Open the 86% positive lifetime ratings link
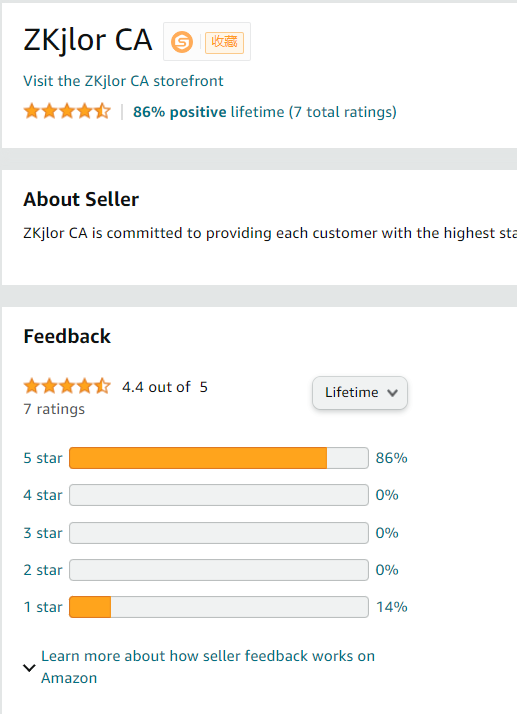The height and width of the screenshot is (714, 517). 265,112
